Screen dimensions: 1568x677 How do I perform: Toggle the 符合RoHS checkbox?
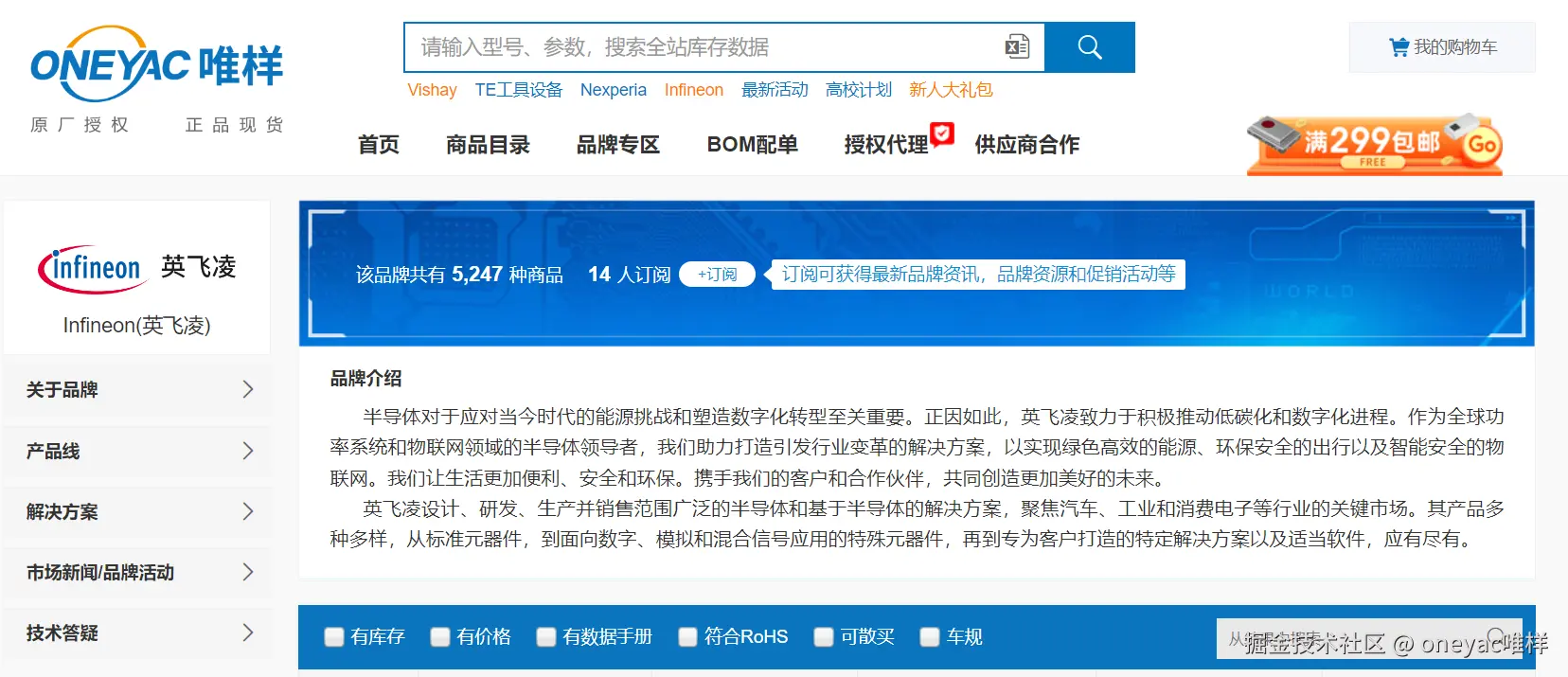[x=687, y=637]
